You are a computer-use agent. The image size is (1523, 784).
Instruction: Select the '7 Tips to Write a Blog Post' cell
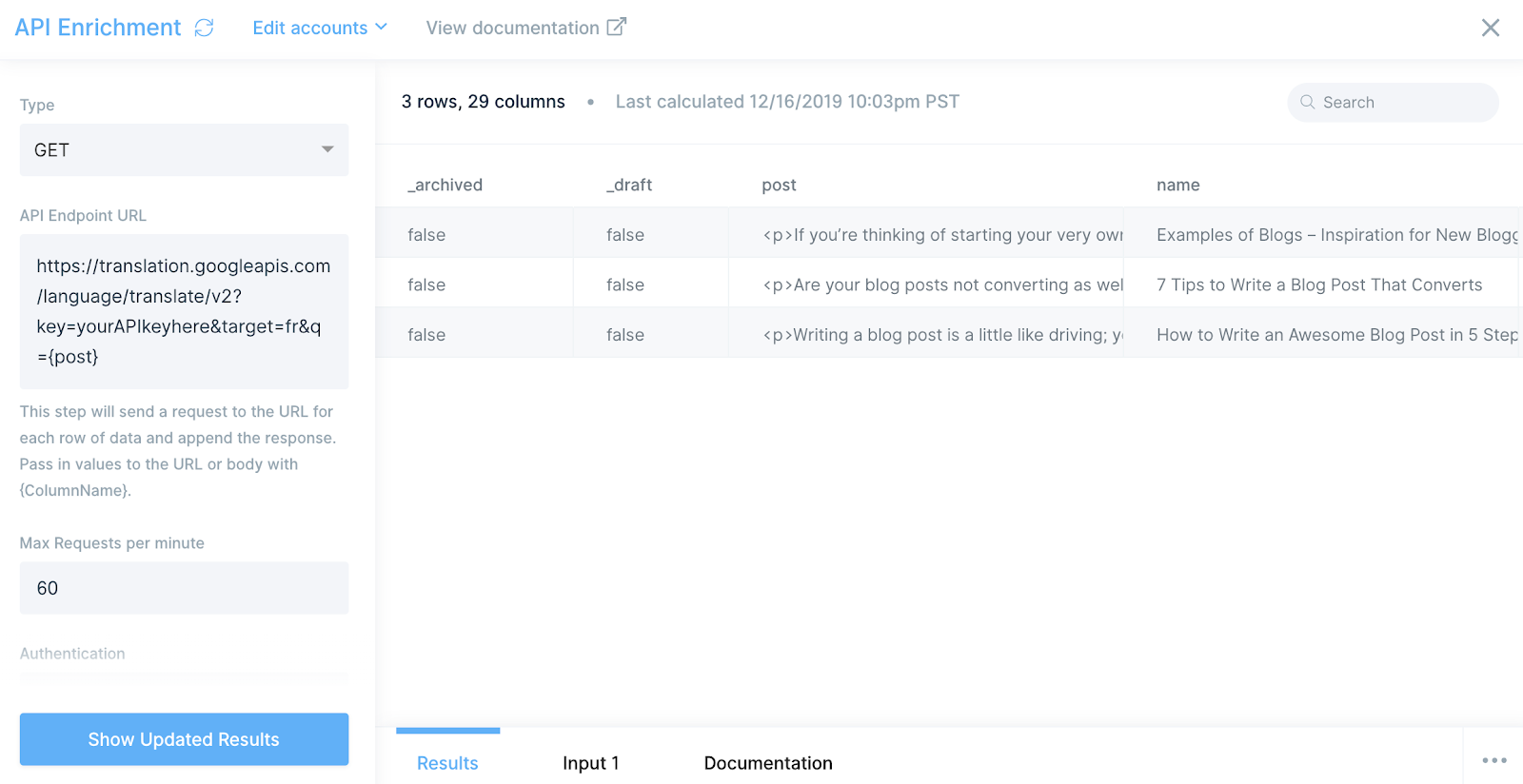click(x=1323, y=284)
